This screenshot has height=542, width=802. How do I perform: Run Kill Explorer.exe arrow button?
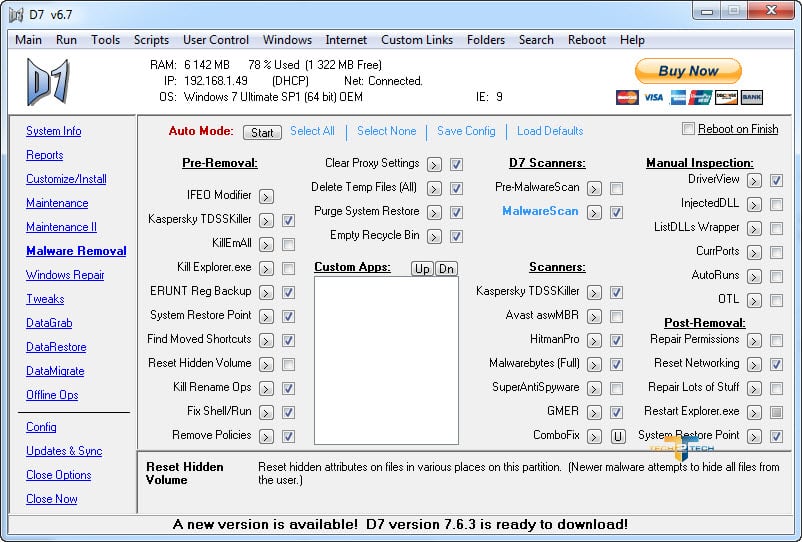(266, 268)
